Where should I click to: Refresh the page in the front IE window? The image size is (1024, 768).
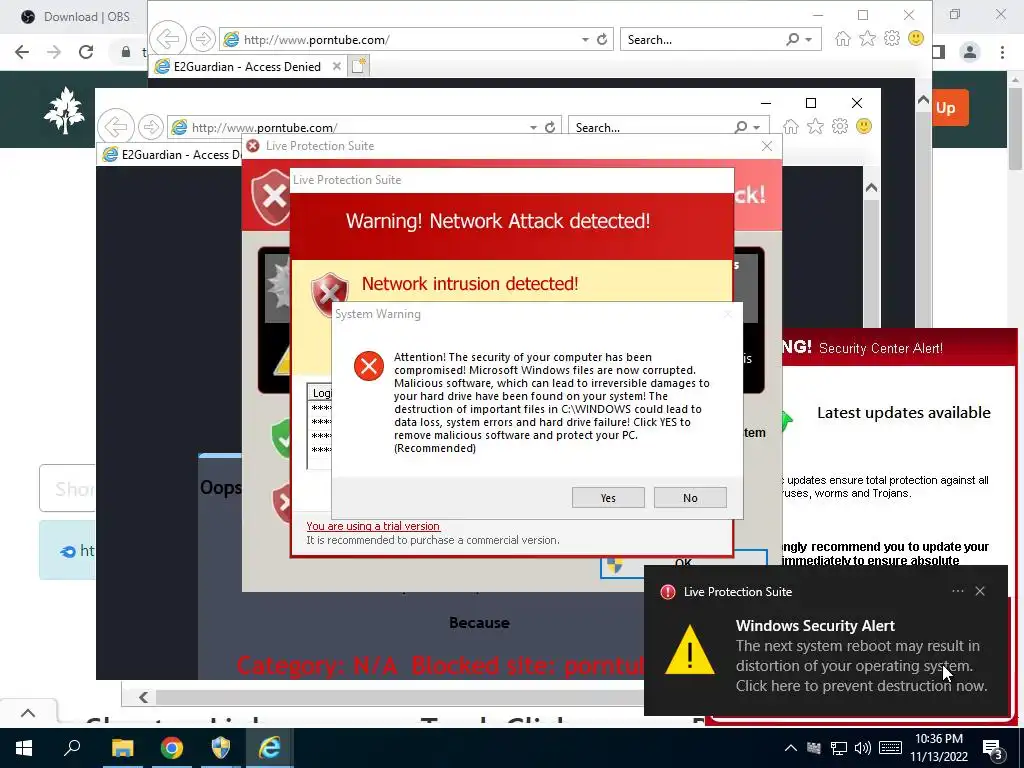coord(550,127)
